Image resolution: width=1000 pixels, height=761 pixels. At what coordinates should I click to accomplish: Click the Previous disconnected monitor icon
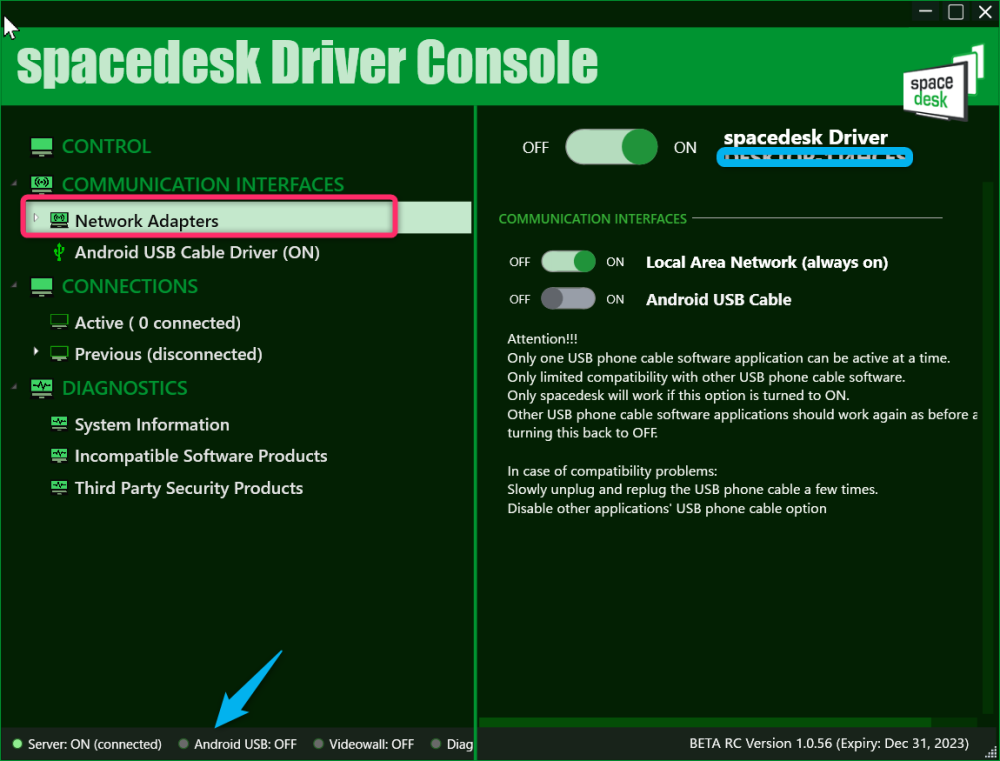59,354
